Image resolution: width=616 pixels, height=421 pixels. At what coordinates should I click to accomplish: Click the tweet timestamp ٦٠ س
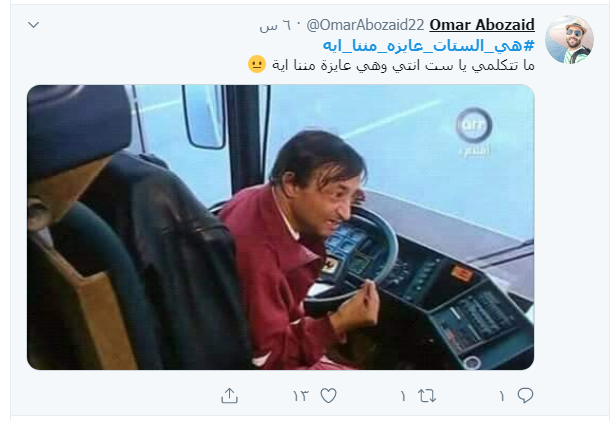pyautogui.click(x=276, y=26)
